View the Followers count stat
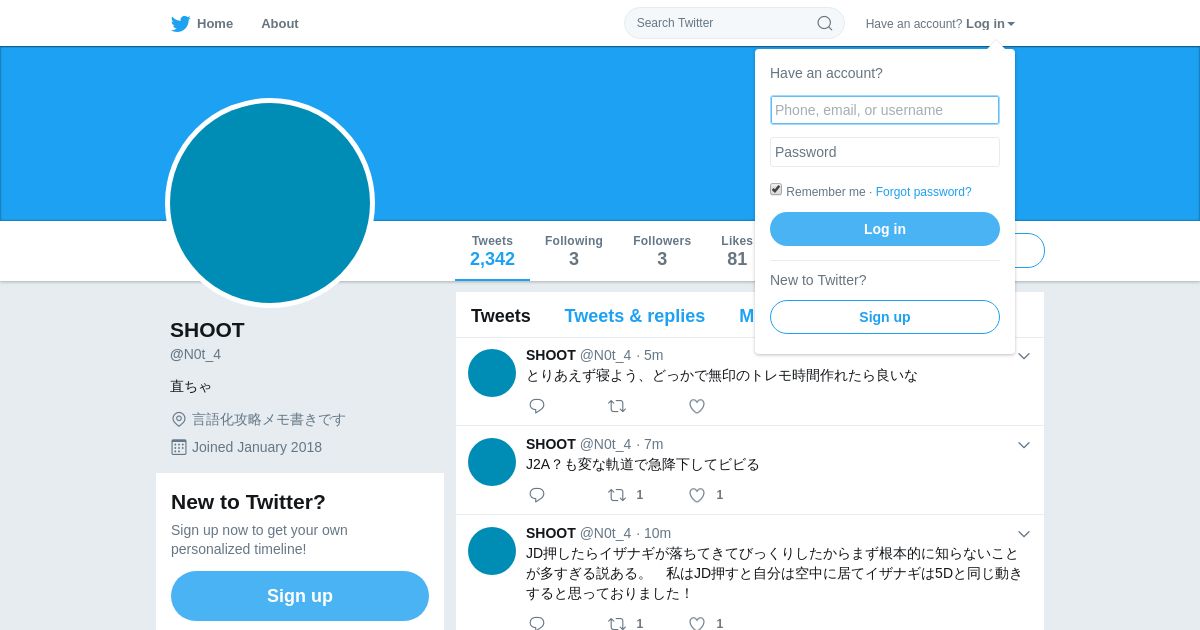Screen dimensions: 1200x630 click(x=662, y=251)
